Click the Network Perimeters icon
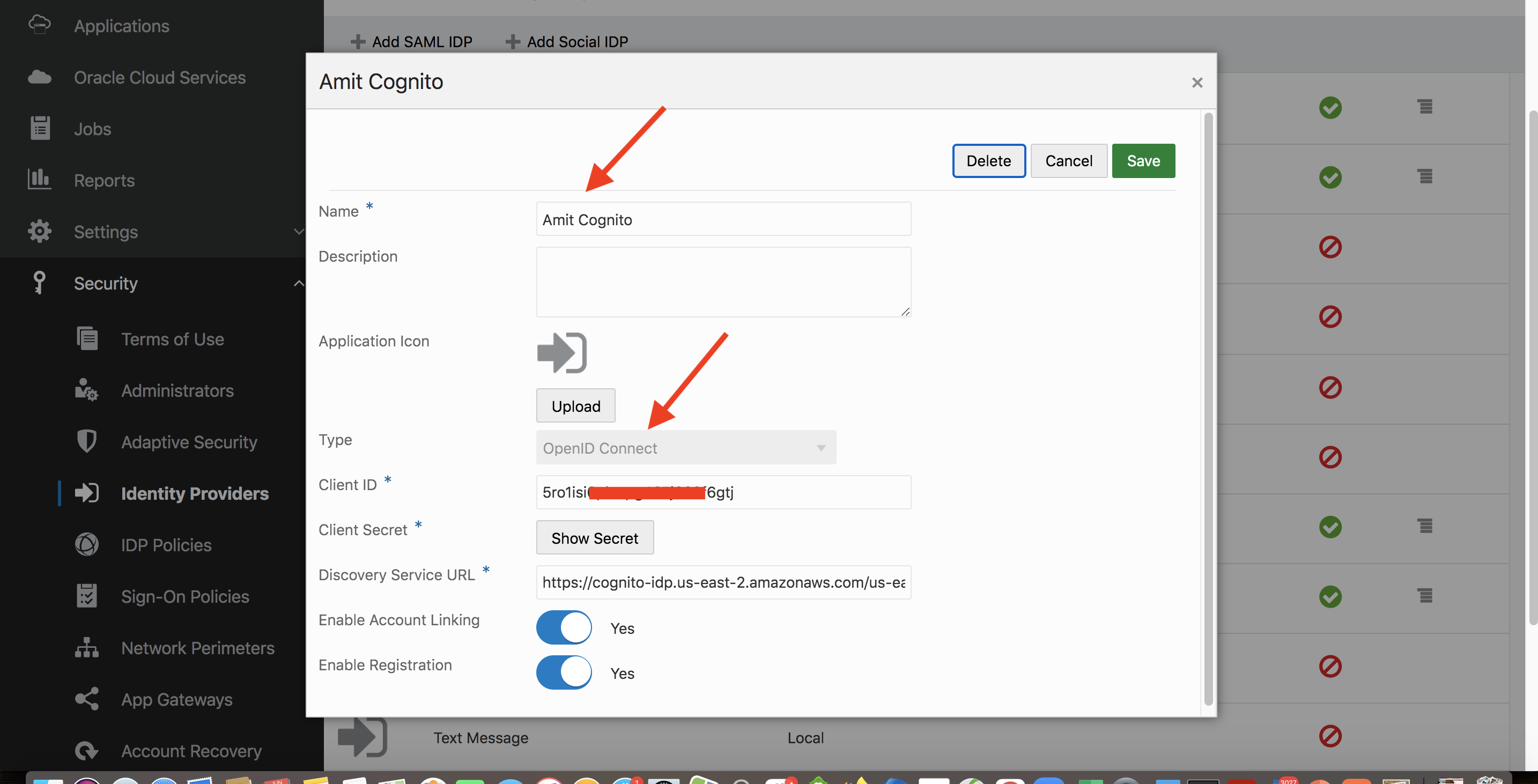This screenshot has height=784, width=1538. click(86, 648)
